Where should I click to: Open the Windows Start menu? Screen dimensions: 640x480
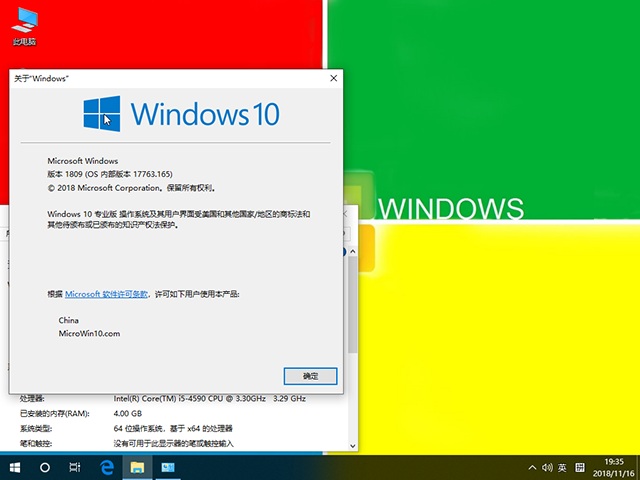(x=15, y=467)
